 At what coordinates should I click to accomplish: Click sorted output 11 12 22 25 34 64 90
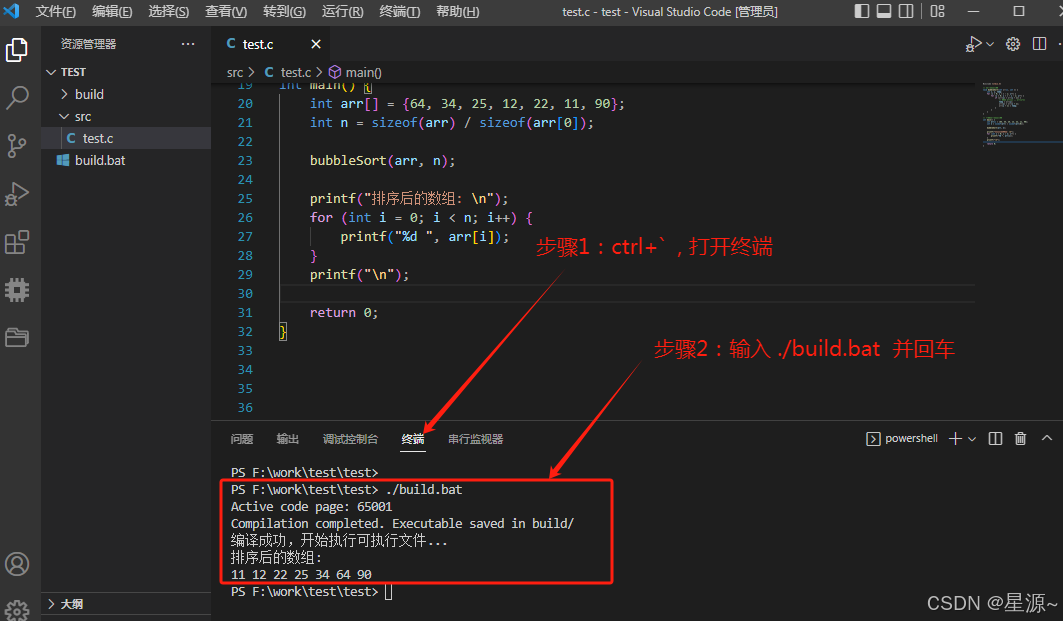click(x=301, y=575)
